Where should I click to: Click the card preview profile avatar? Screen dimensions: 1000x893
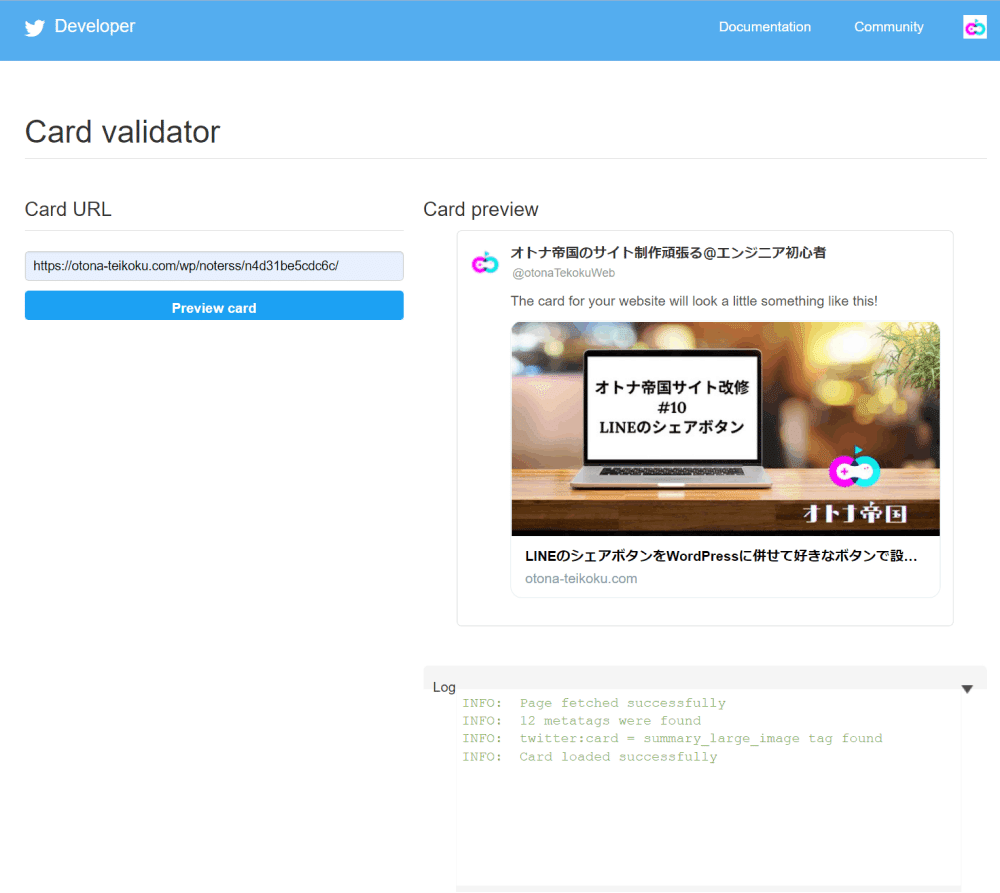point(485,262)
